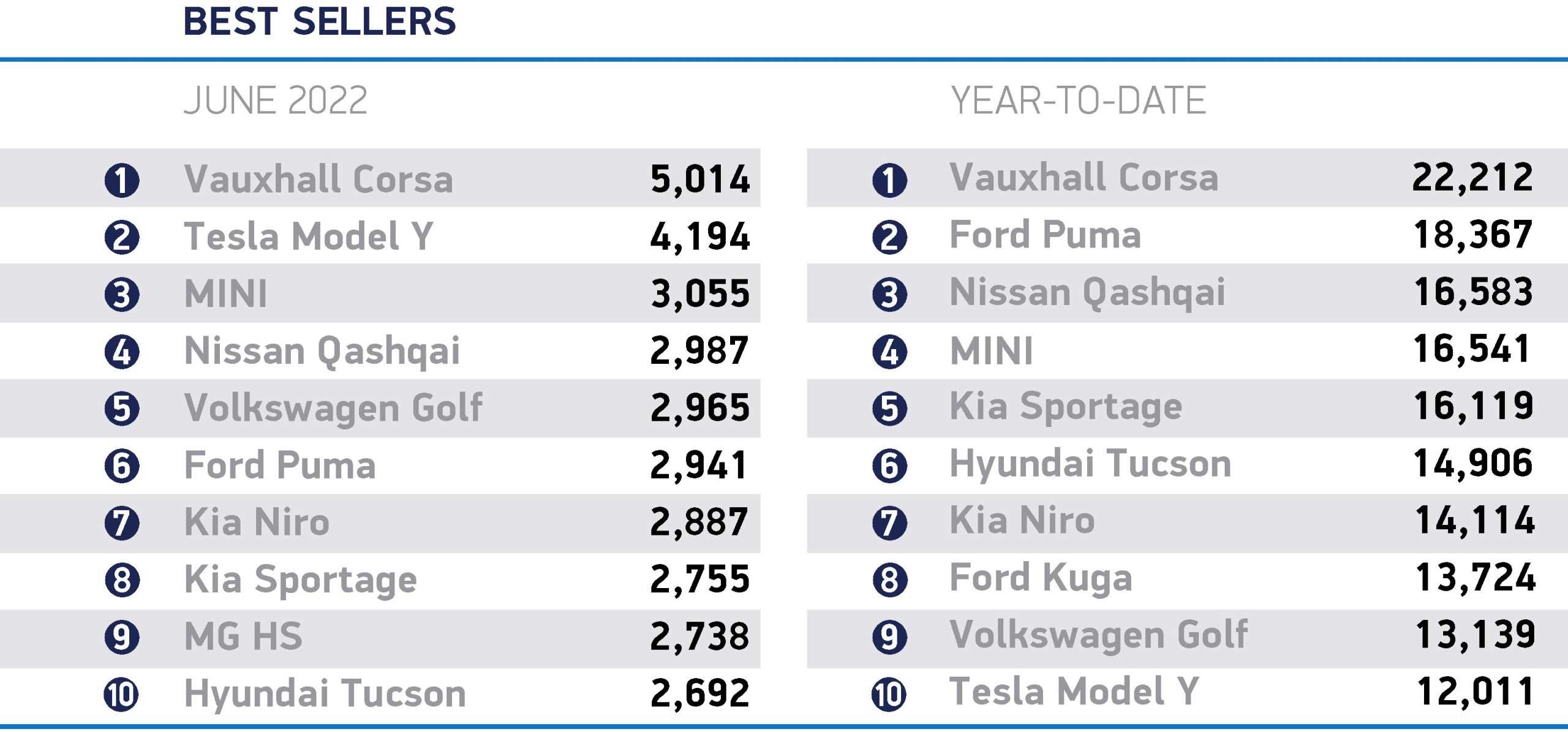Select the JUNE 2022 column header

point(276,100)
